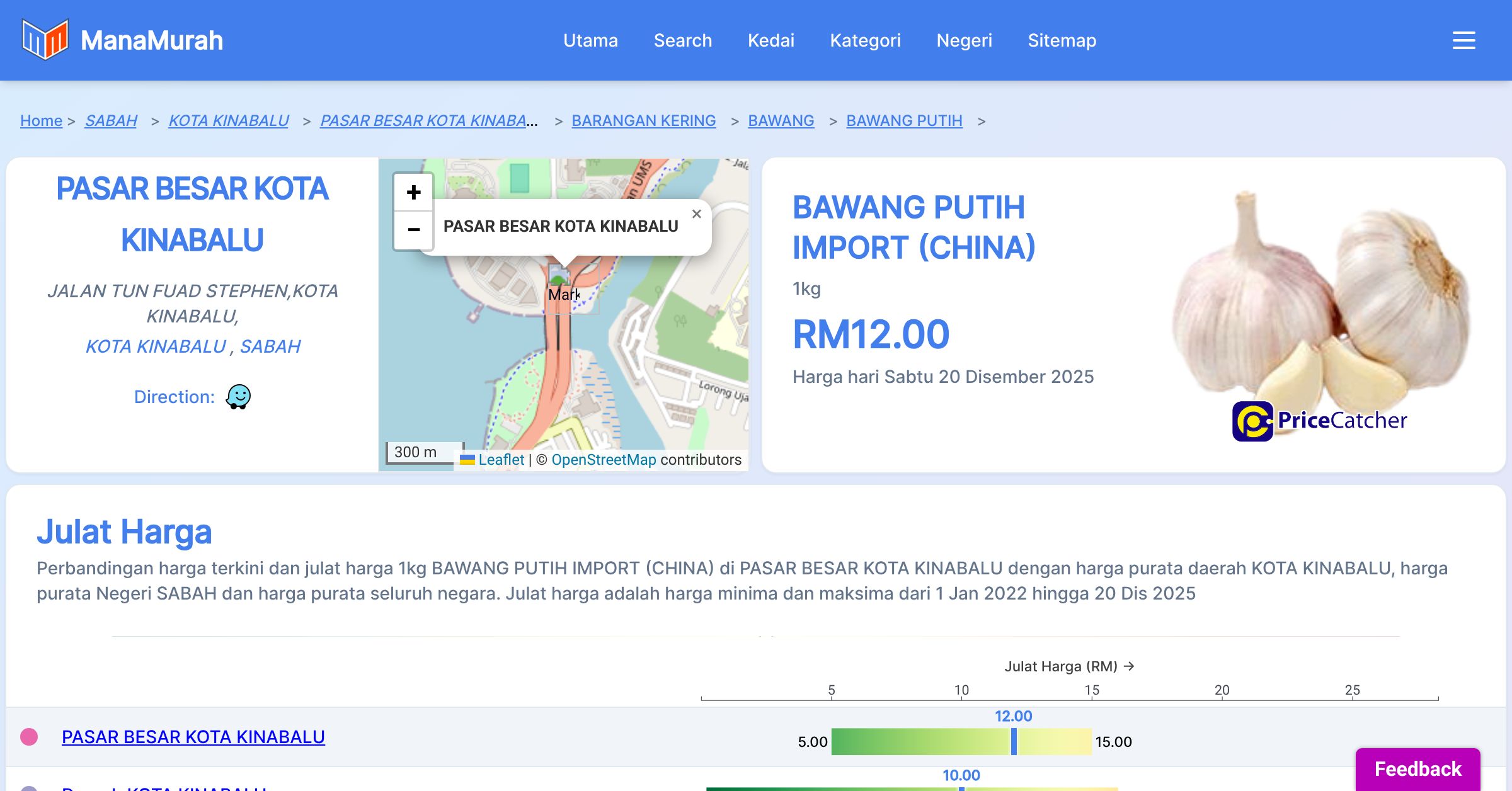Open BARANGAN KERING breadcrumb
The image size is (1512, 791).
pos(643,120)
